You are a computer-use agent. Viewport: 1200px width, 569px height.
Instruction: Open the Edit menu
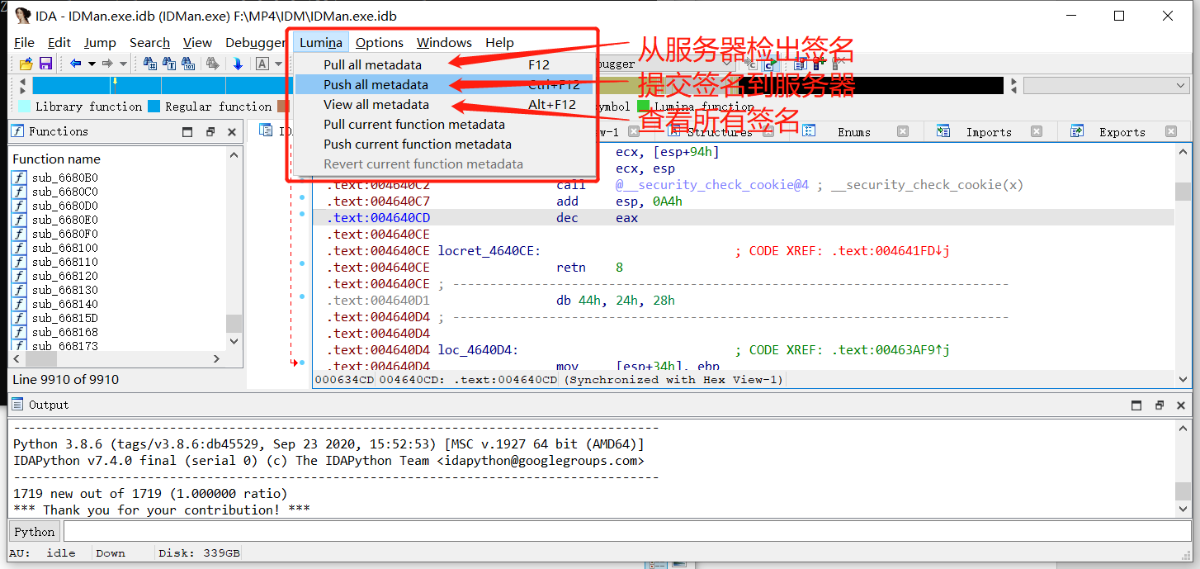pos(59,42)
